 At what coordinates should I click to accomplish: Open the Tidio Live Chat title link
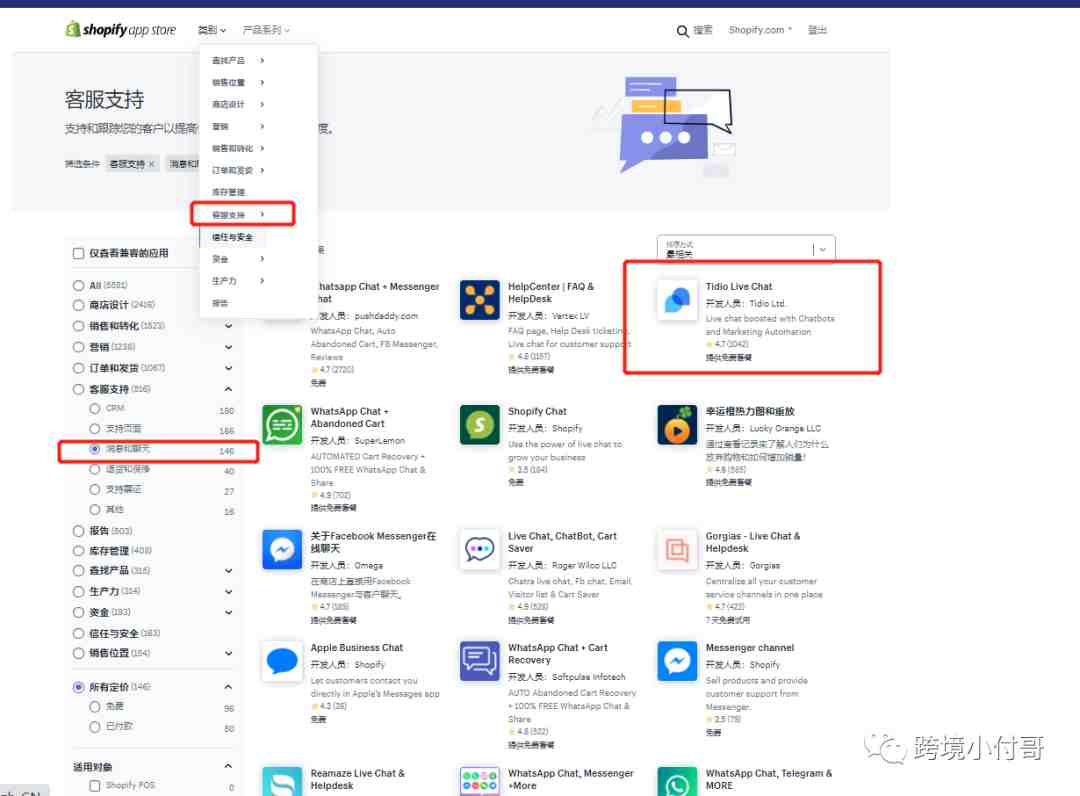[x=738, y=286]
